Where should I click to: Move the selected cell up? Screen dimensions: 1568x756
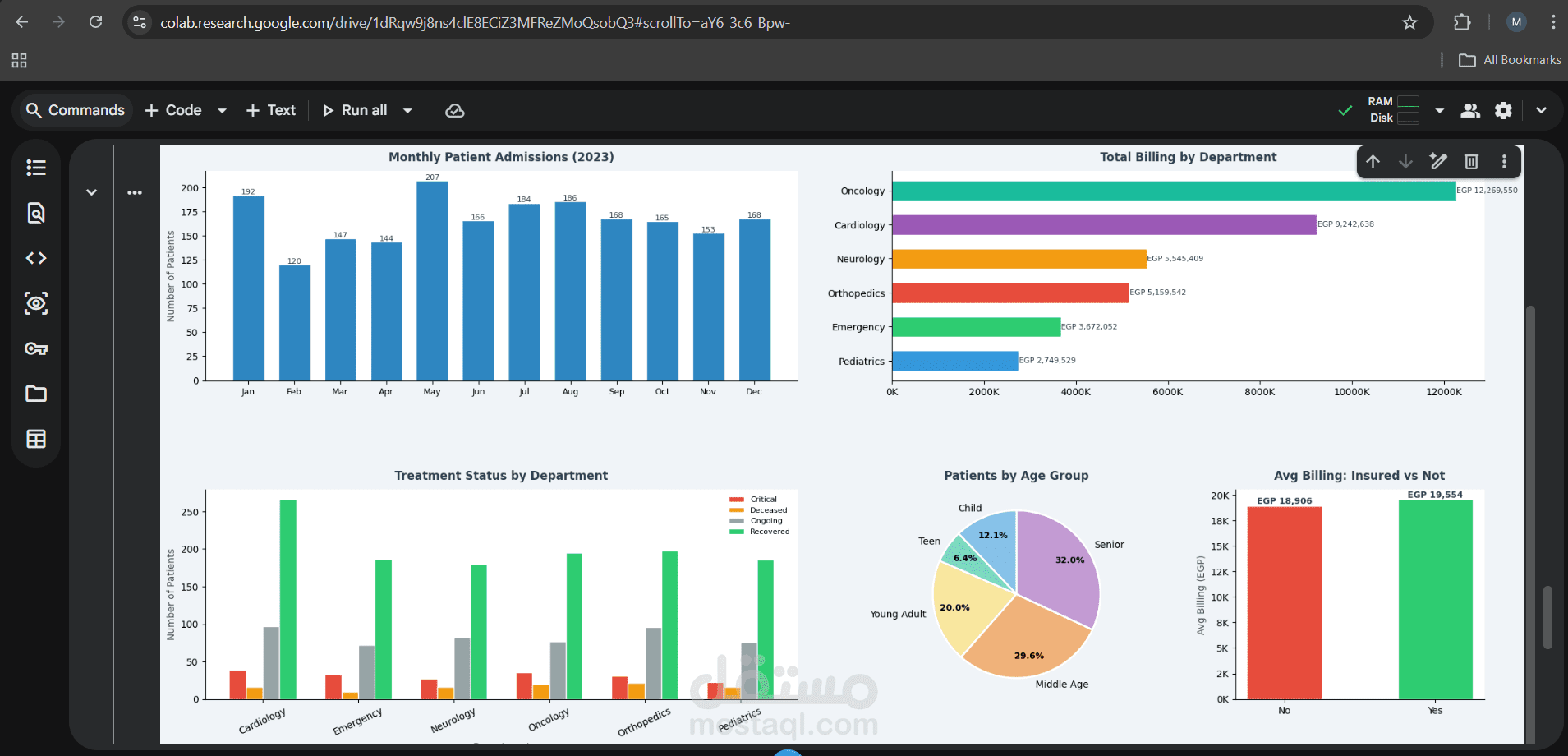click(1373, 161)
